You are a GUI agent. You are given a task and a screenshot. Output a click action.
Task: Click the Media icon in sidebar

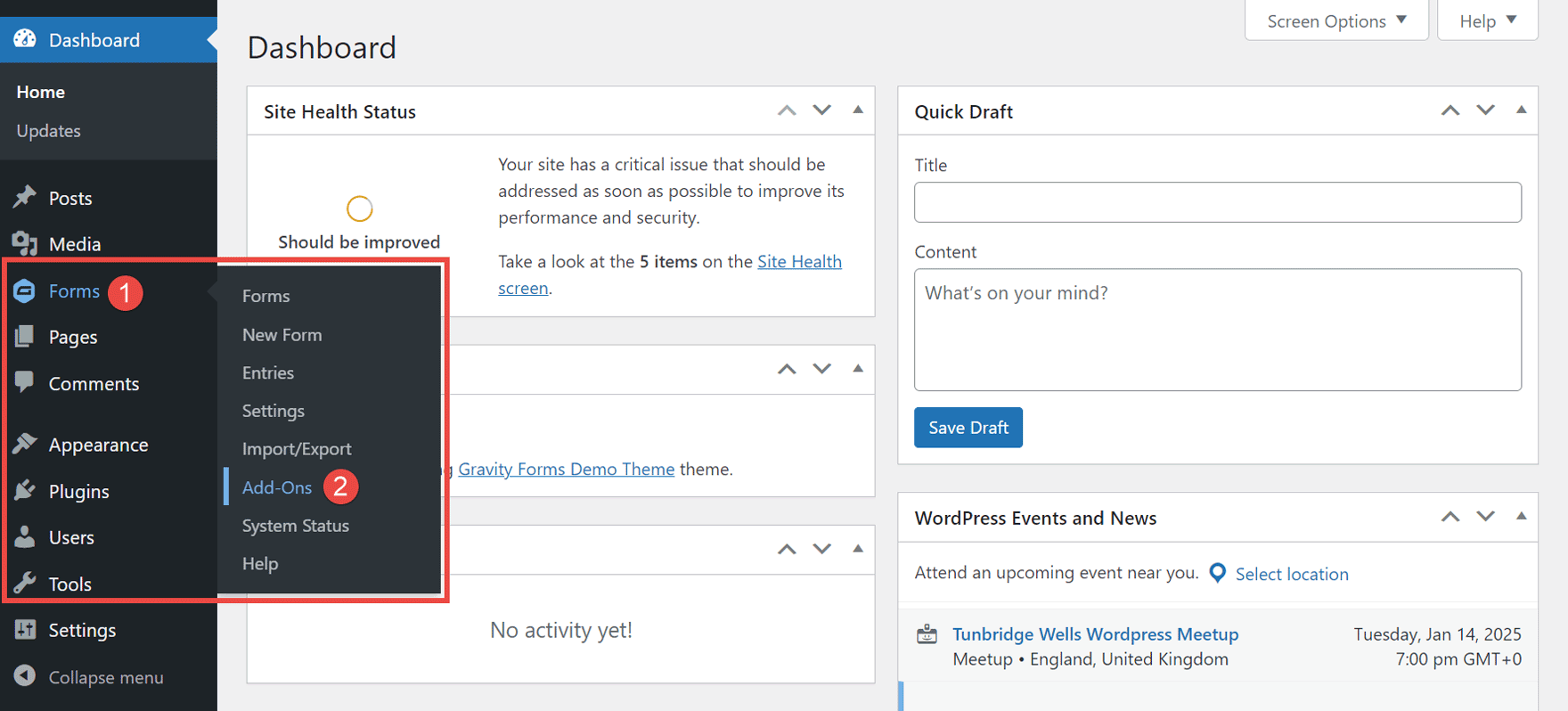(25, 243)
